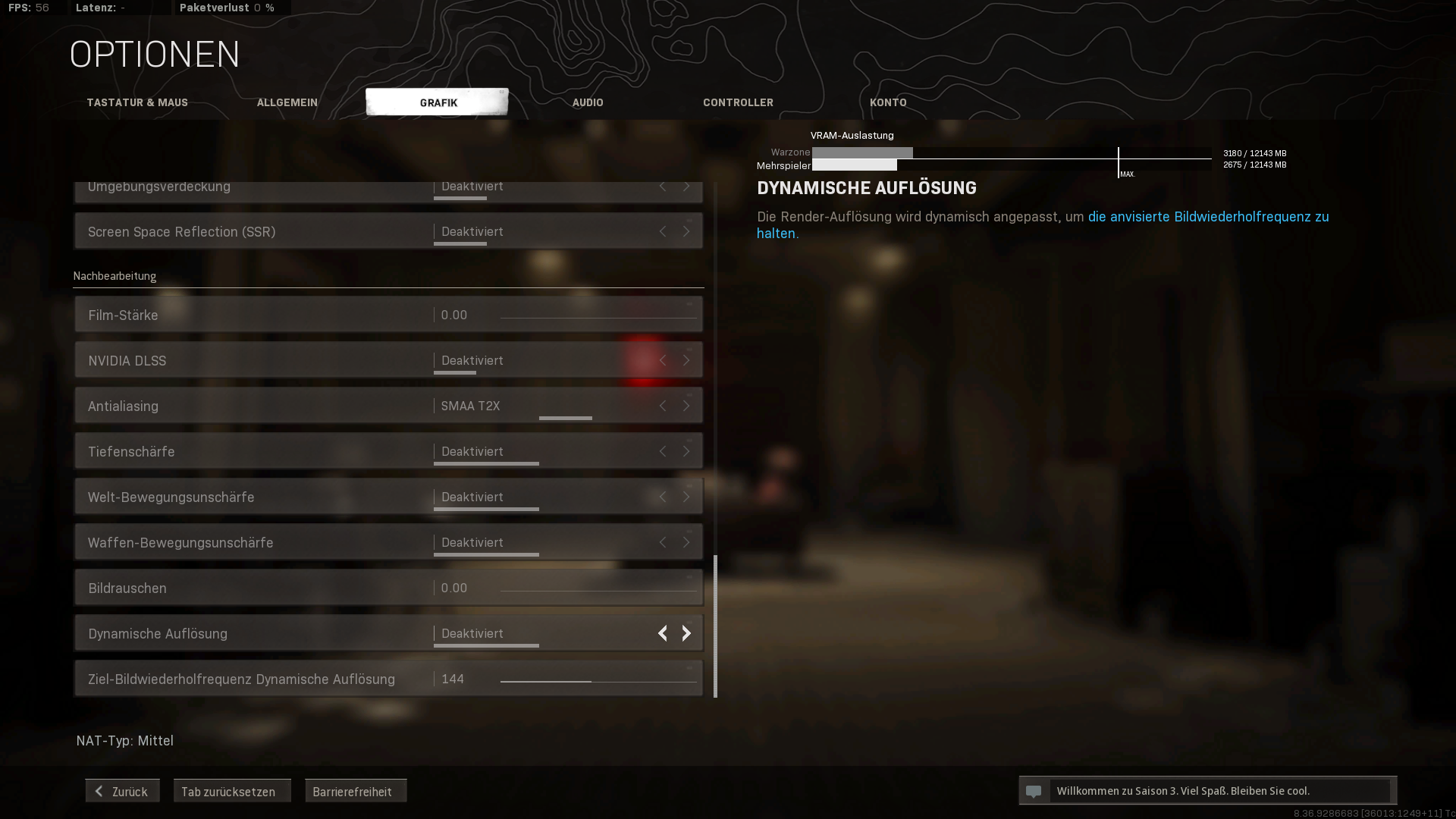This screenshot has width=1456, height=819.
Task: Click the right arrow on Waffen-Bewegungsunschärfe
Action: click(x=686, y=542)
